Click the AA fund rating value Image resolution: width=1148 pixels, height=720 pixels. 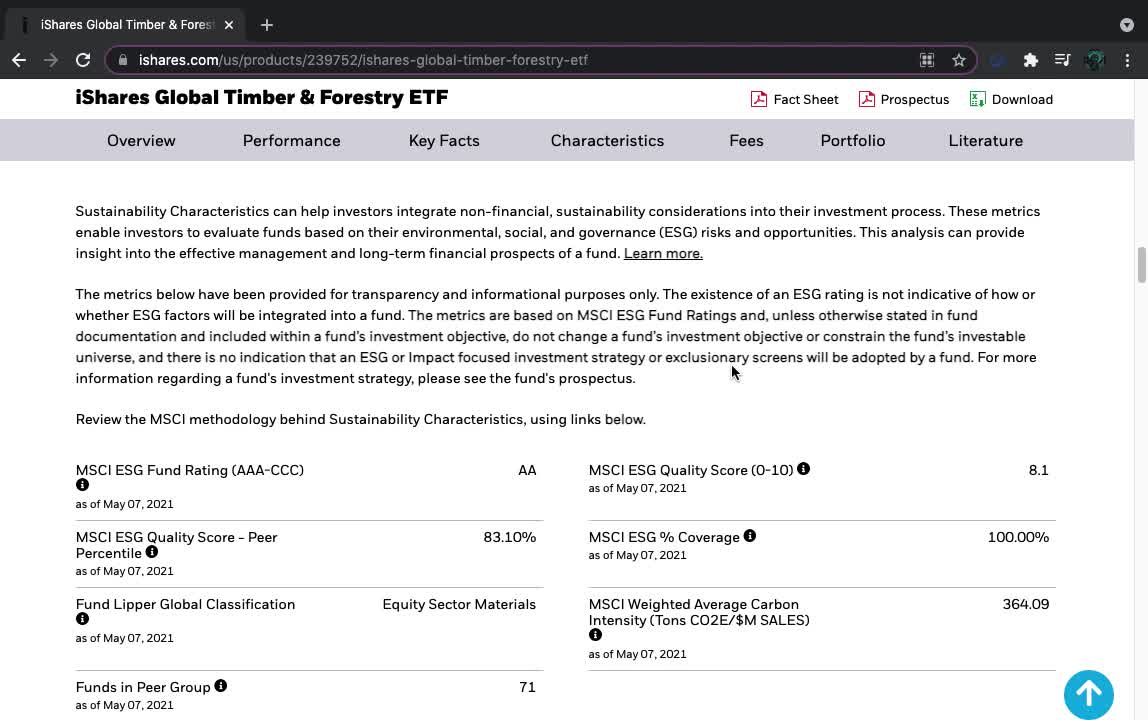click(x=527, y=470)
